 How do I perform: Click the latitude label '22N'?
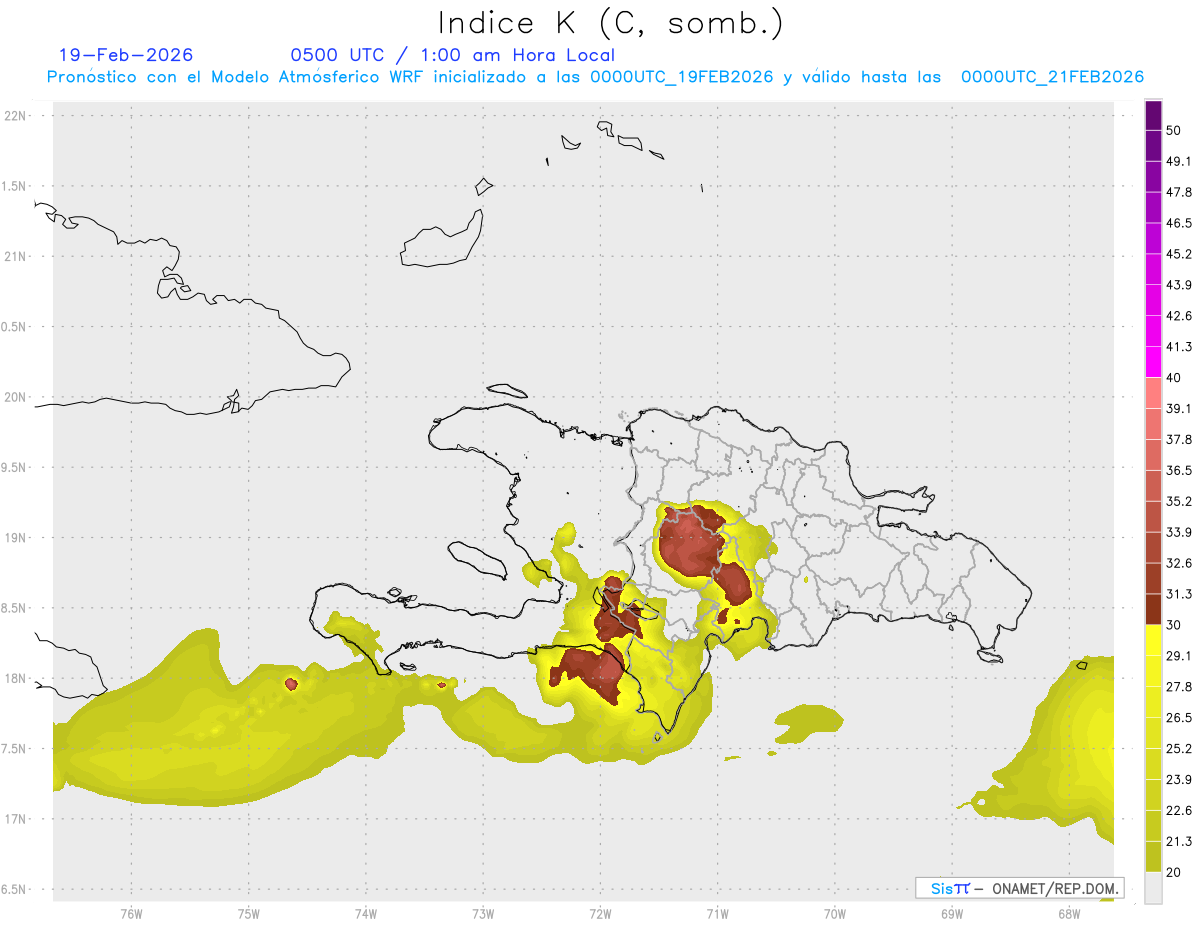(15, 116)
